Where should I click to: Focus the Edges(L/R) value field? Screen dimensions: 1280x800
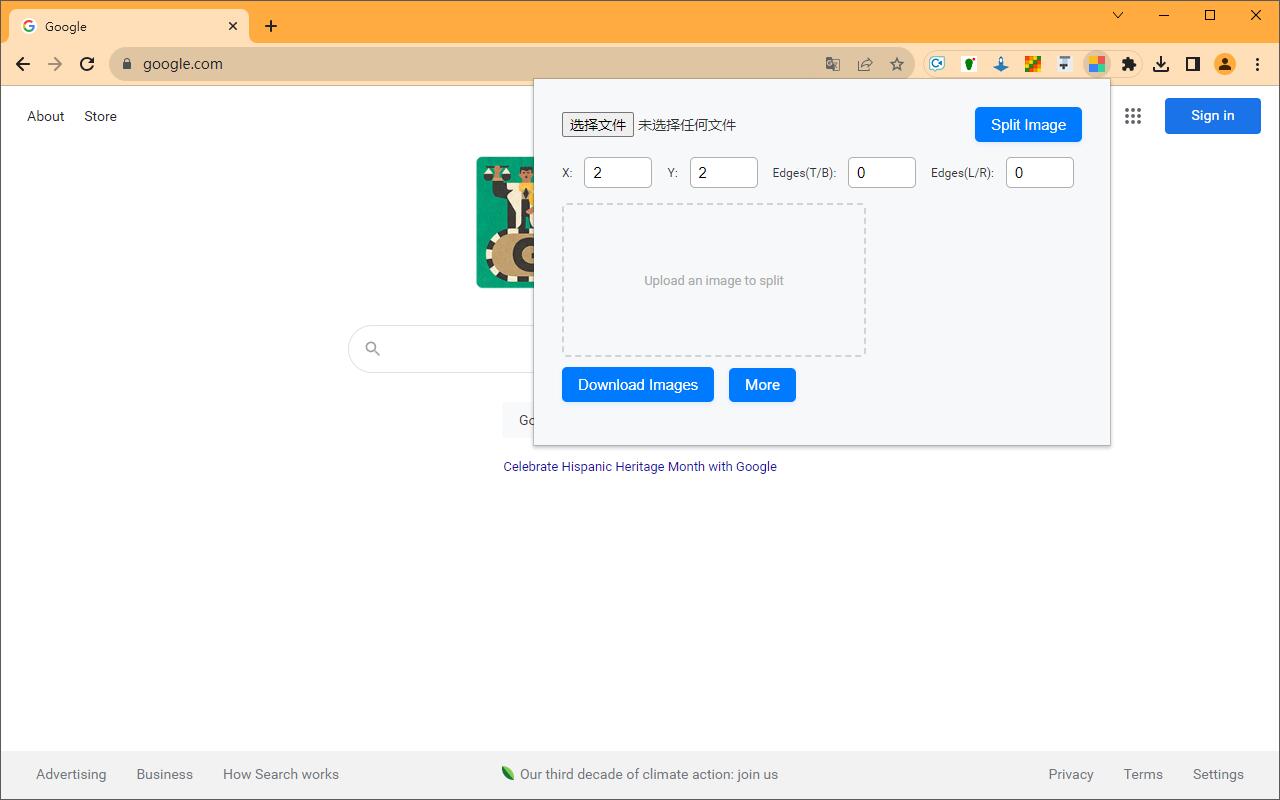pos(1040,172)
